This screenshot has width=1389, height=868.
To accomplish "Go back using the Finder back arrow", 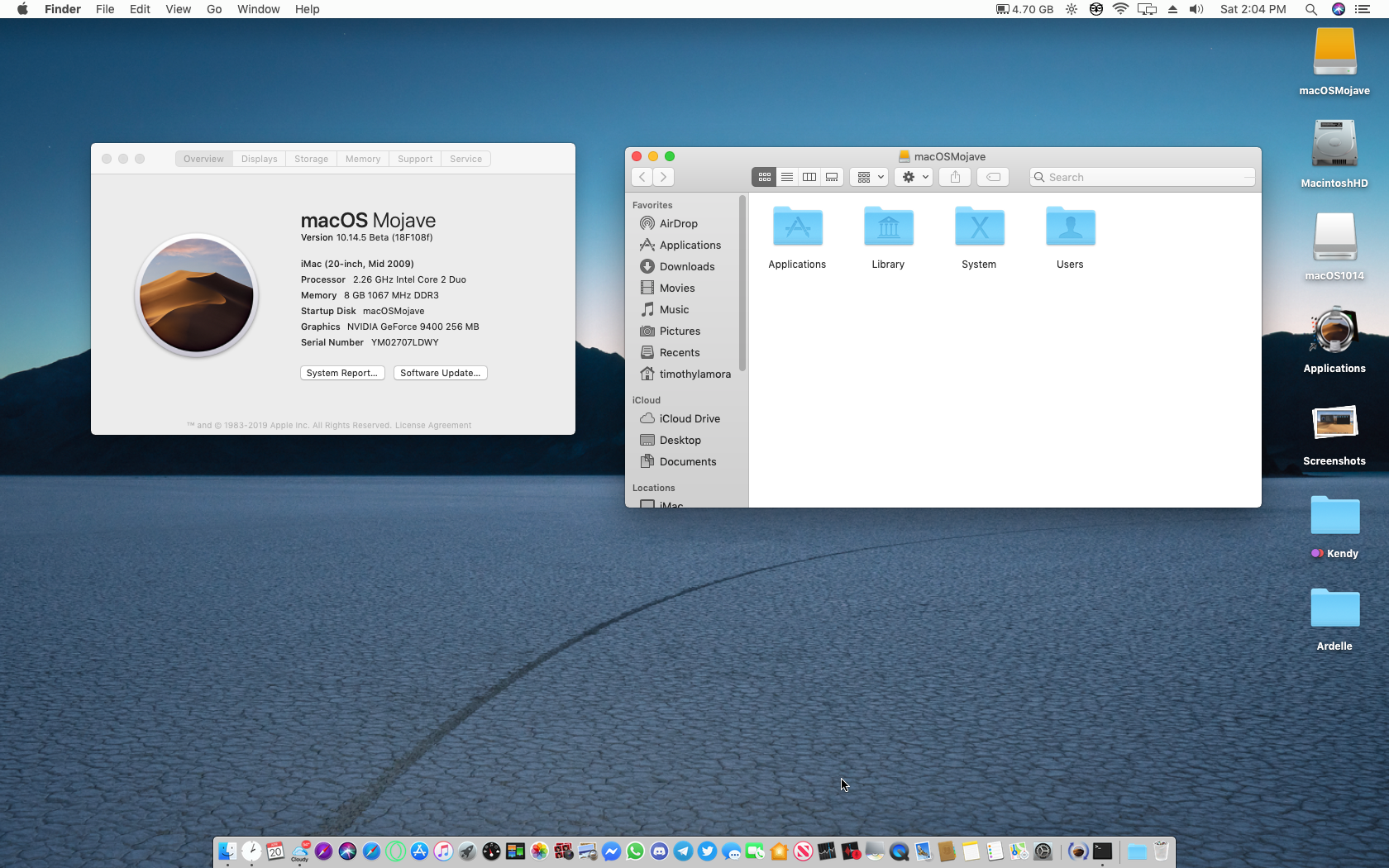I will [x=642, y=177].
